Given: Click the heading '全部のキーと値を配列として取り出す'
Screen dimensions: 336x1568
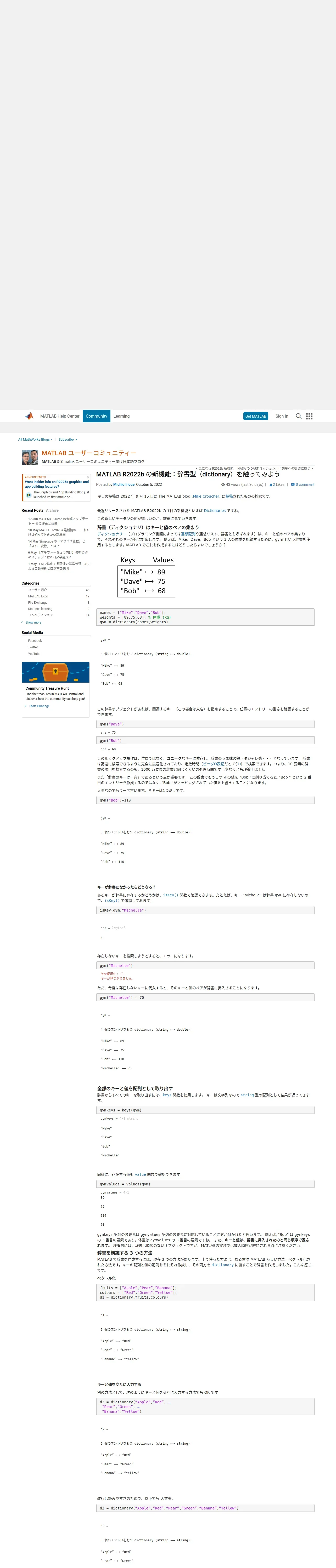Looking at the screenshot, I should (135, 1088).
